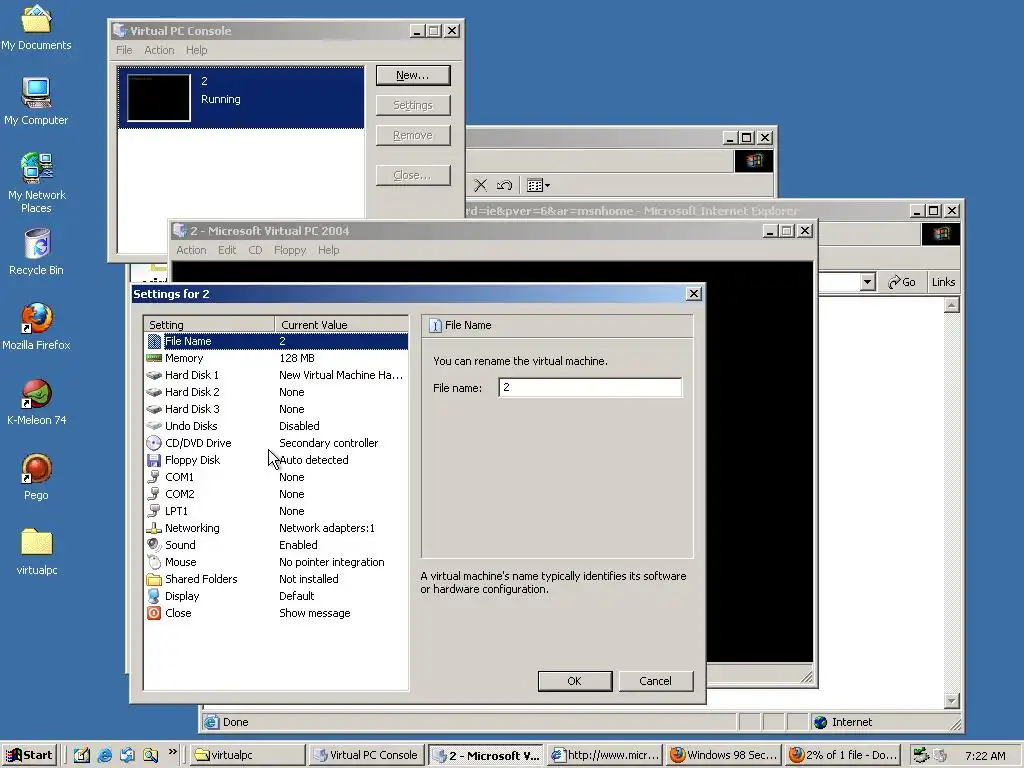Select Networking row in settings list
Viewport: 1024px width, 768px height.
coord(276,528)
